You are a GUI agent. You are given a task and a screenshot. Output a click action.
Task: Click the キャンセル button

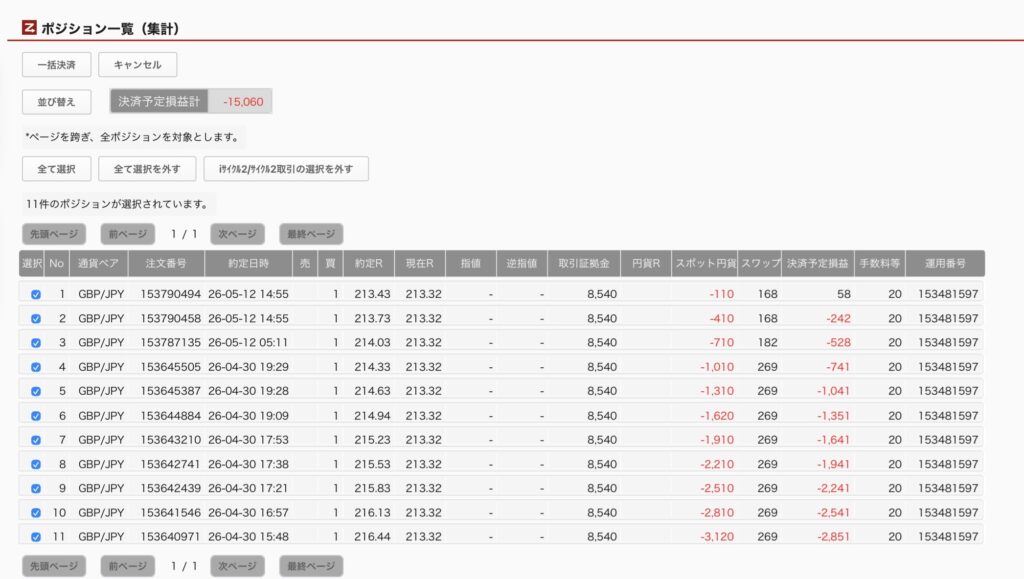137,65
